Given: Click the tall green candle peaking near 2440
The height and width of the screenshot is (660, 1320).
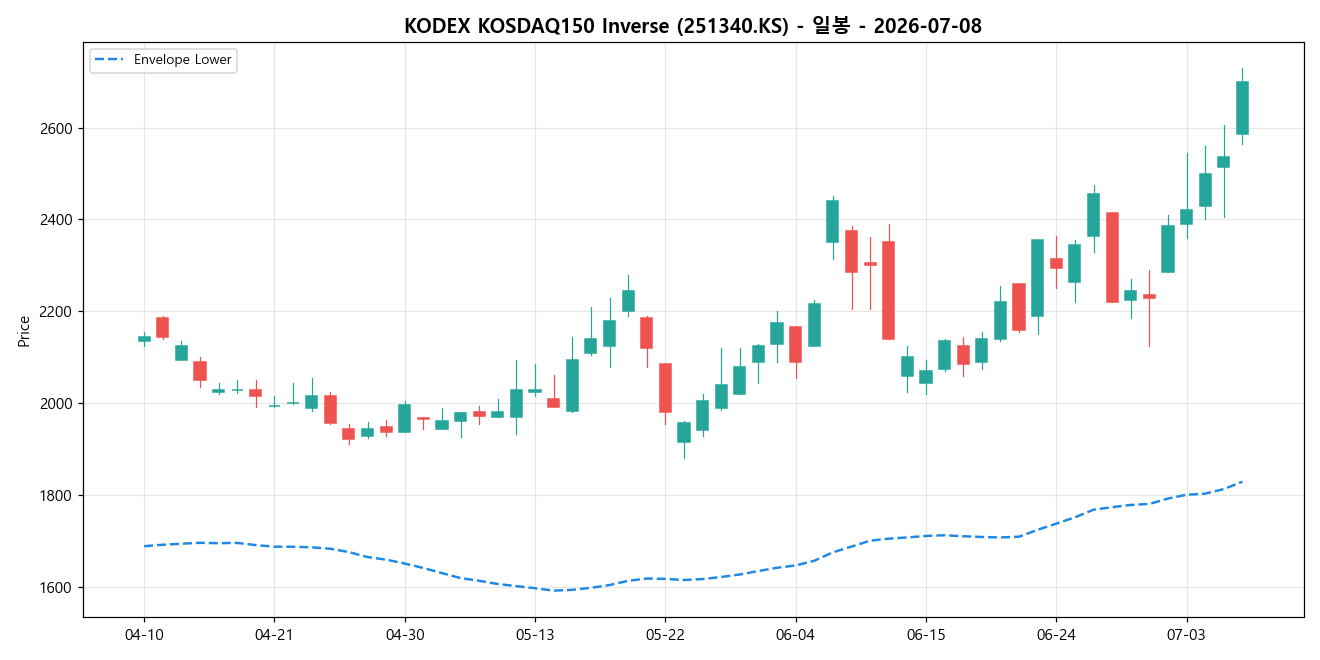Looking at the screenshot, I should (x=832, y=221).
